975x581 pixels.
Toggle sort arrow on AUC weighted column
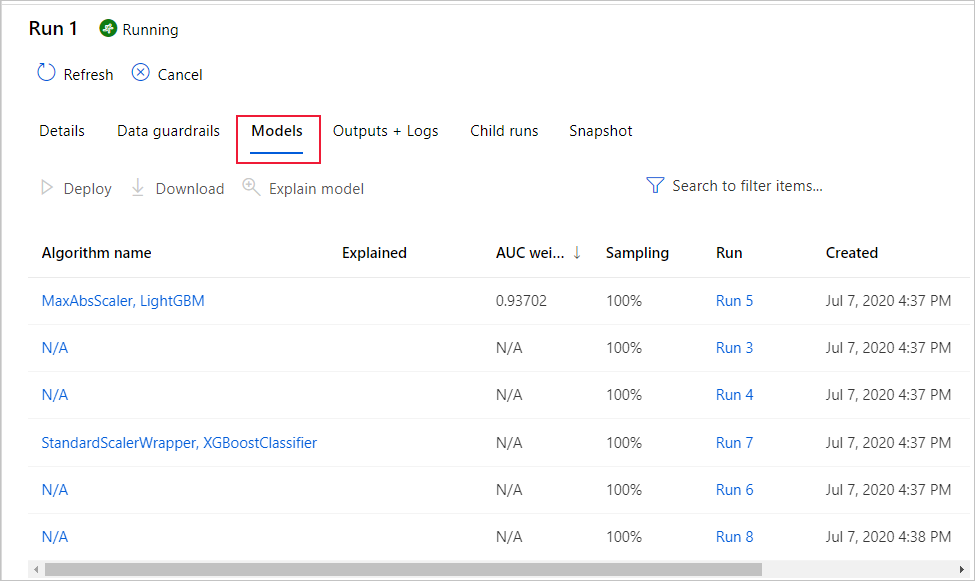[x=577, y=253]
